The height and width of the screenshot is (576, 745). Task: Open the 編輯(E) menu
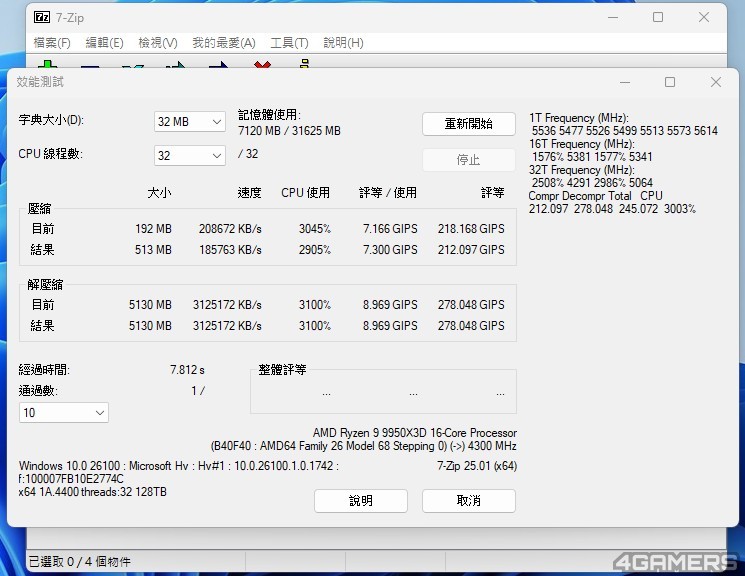[x=104, y=43]
